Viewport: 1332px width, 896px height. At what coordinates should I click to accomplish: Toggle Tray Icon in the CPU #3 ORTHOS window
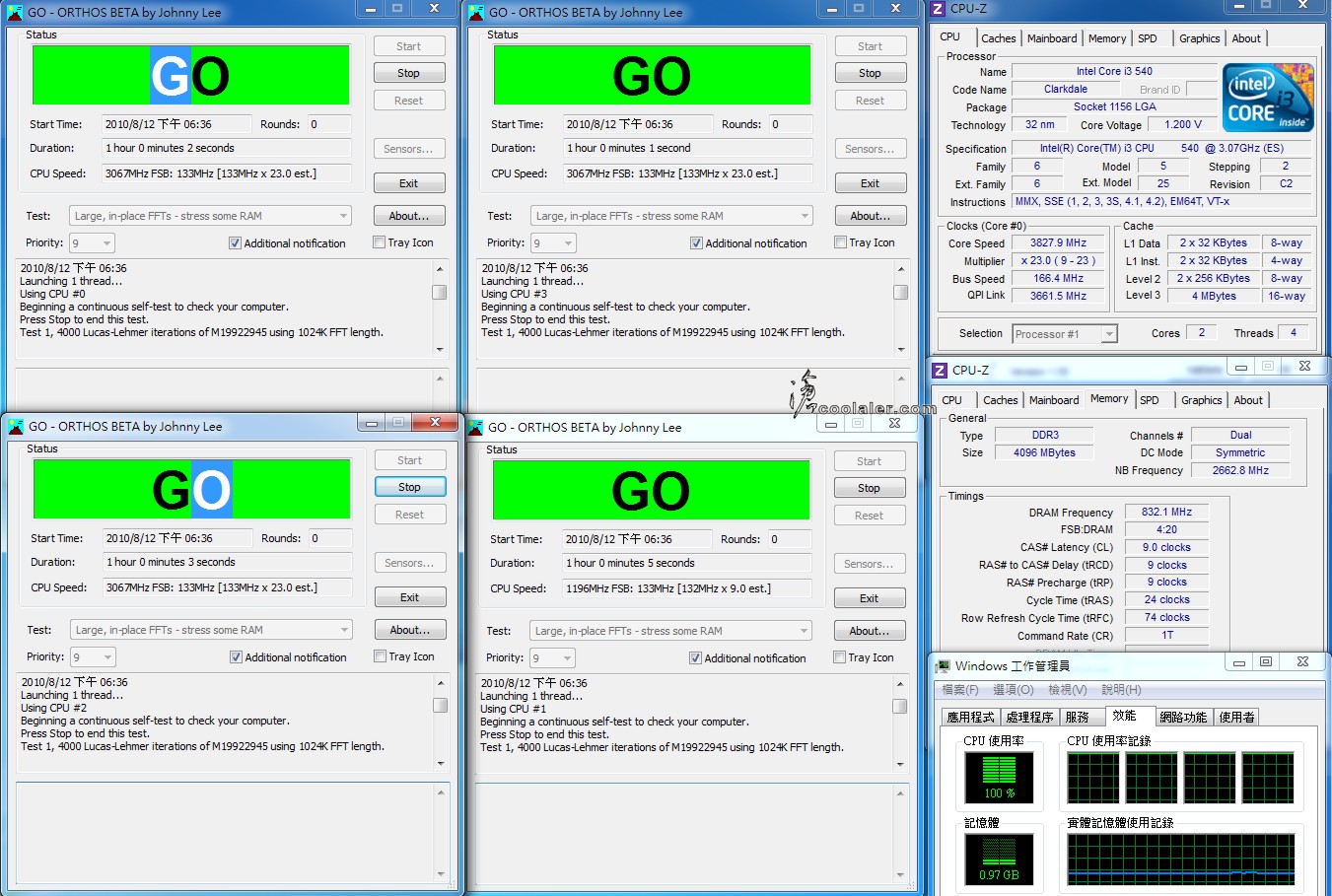click(x=840, y=242)
